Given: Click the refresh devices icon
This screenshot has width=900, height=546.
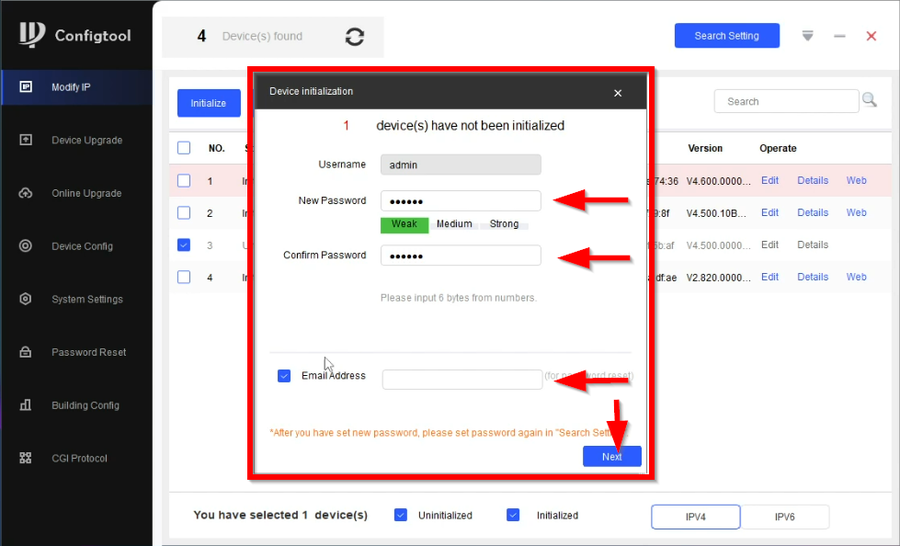Looking at the screenshot, I should tap(355, 37).
